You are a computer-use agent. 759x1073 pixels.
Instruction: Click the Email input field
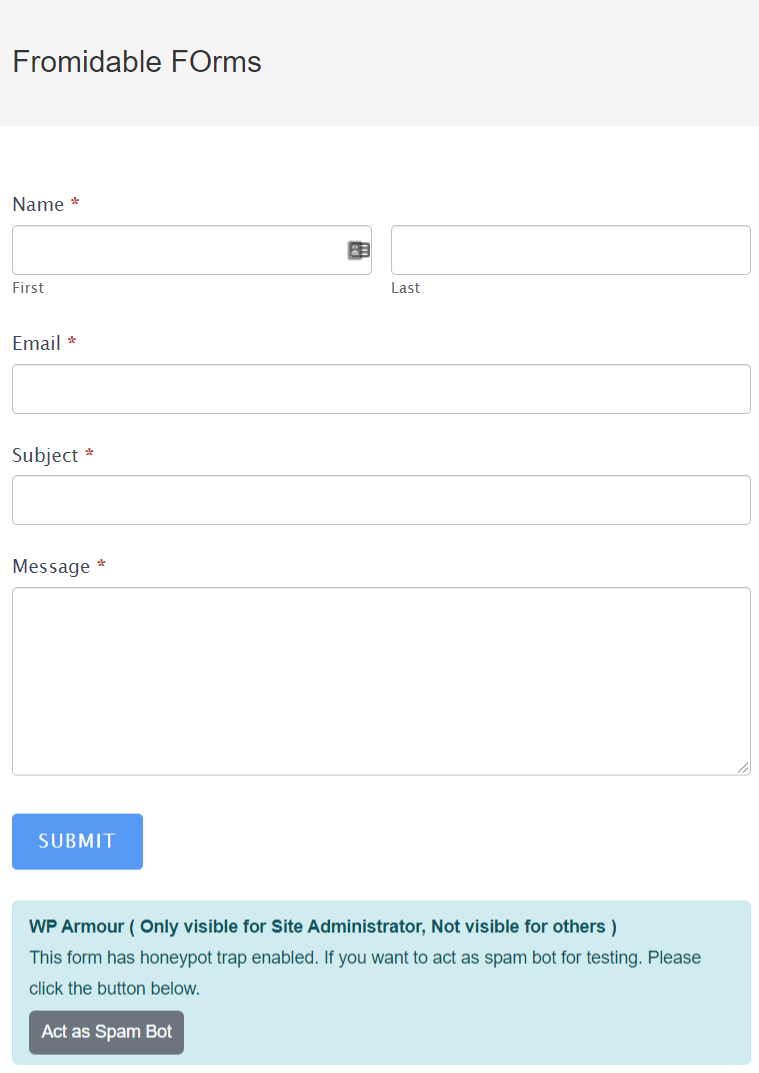pyautogui.click(x=380, y=389)
